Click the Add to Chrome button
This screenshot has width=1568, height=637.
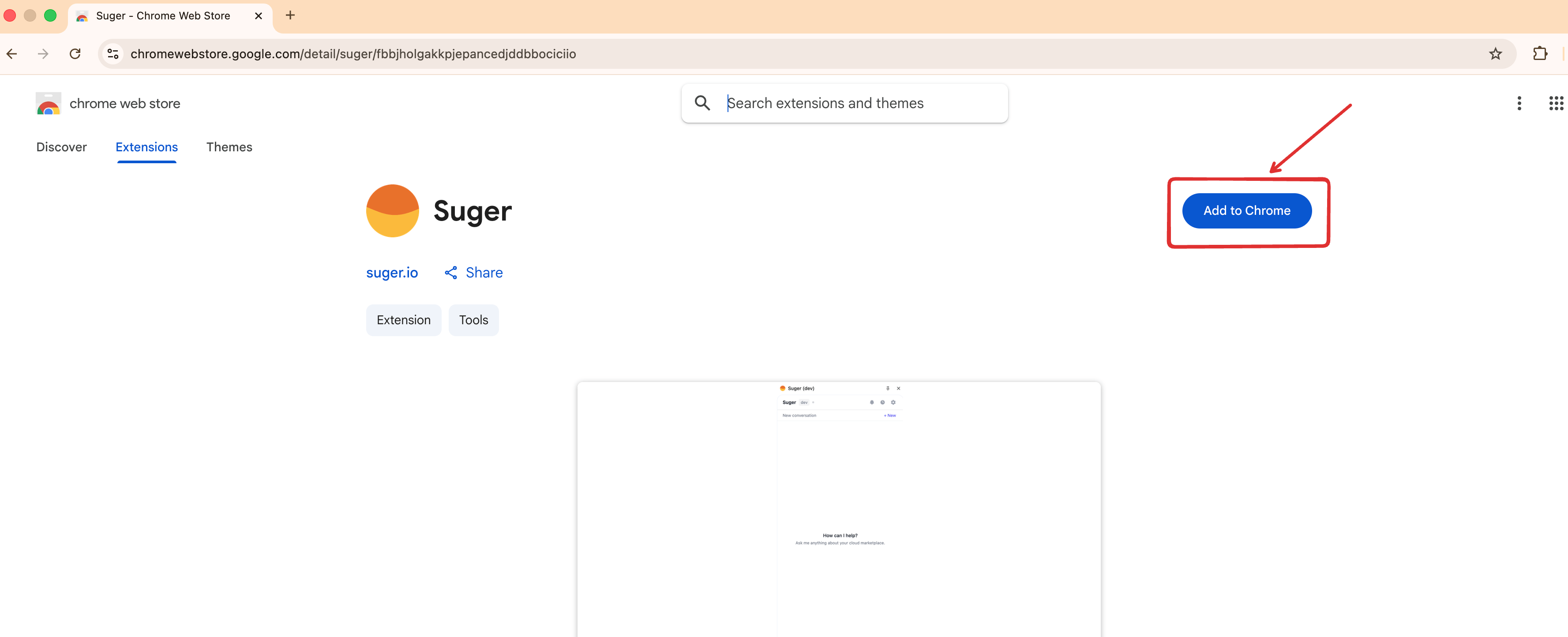click(x=1247, y=210)
